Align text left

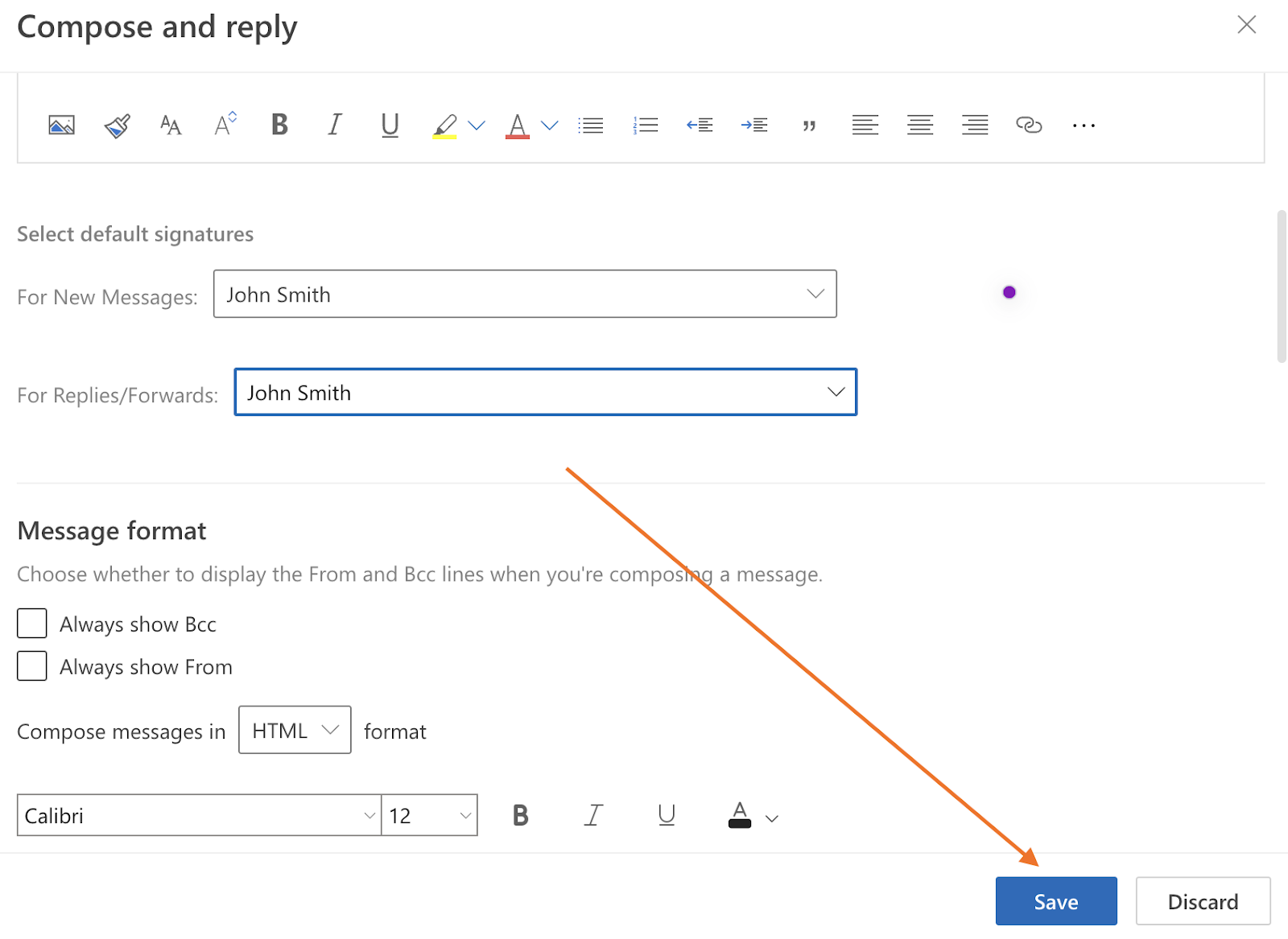tap(865, 125)
